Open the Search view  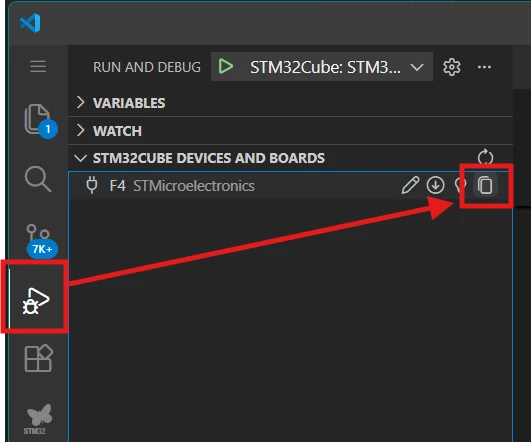(38, 179)
